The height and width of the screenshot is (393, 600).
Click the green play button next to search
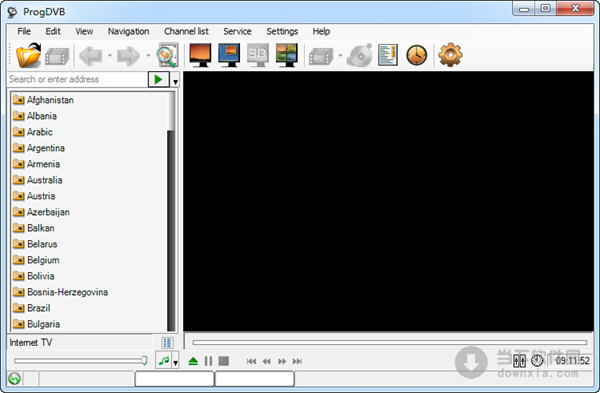click(x=158, y=80)
